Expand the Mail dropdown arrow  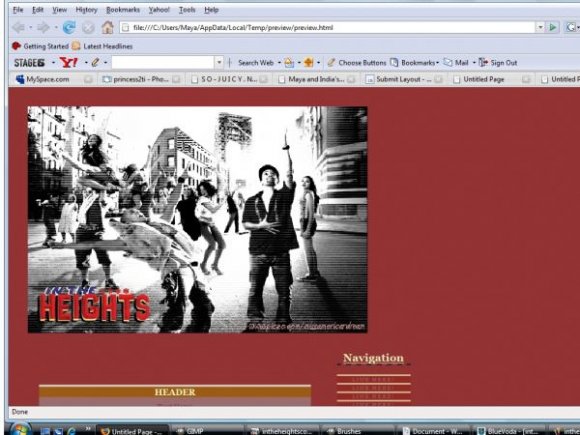pos(474,63)
